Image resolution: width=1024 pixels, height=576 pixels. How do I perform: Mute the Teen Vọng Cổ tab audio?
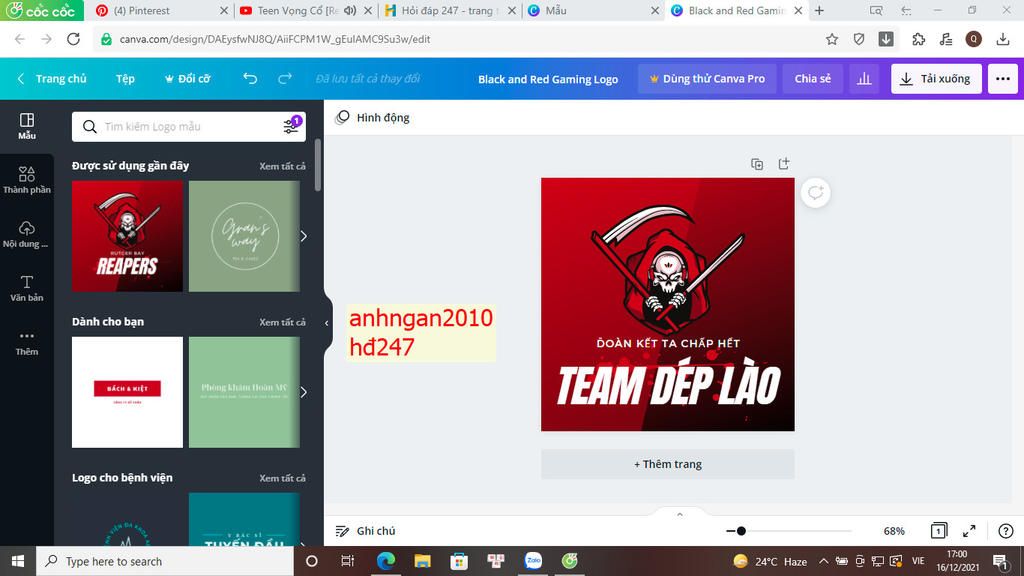click(351, 10)
